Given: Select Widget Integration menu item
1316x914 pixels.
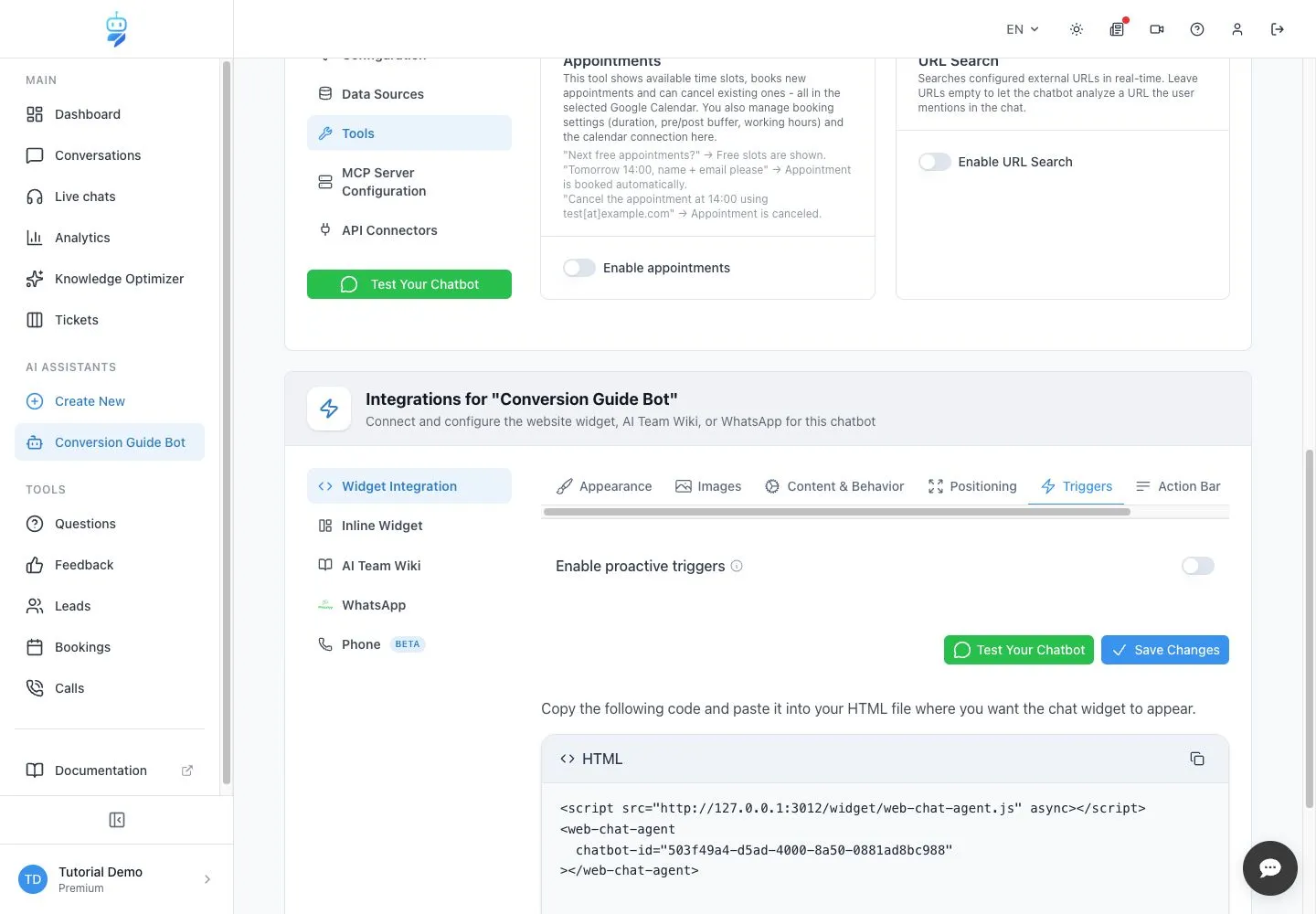Looking at the screenshot, I should [409, 486].
